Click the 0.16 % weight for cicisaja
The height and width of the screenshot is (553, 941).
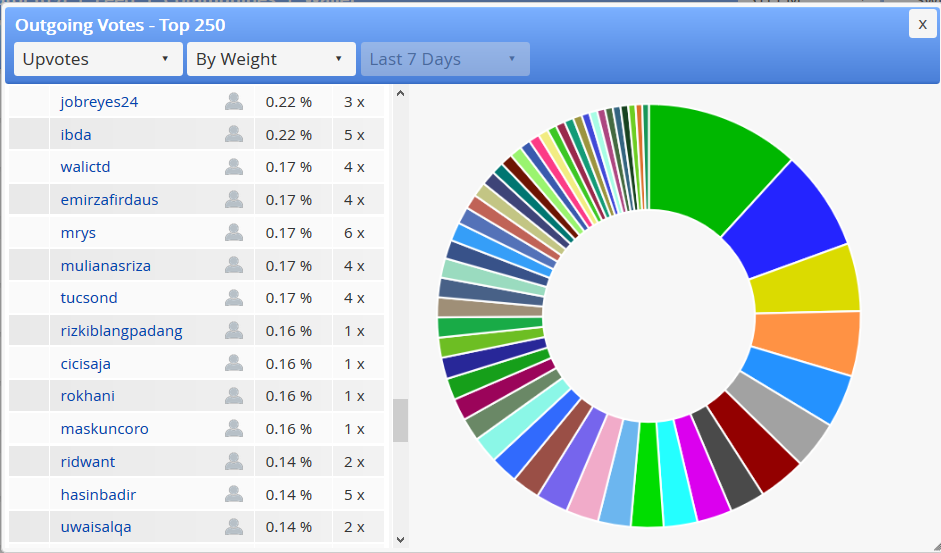point(289,364)
